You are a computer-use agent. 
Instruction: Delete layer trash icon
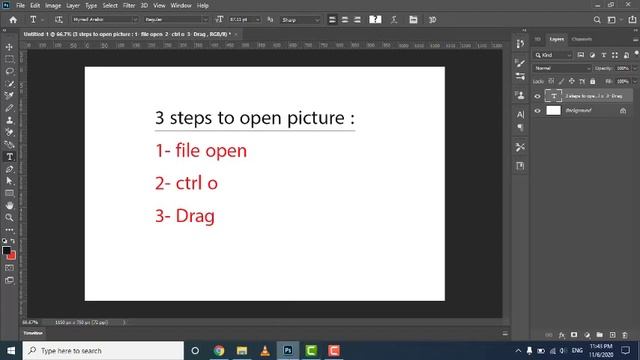click(625, 335)
